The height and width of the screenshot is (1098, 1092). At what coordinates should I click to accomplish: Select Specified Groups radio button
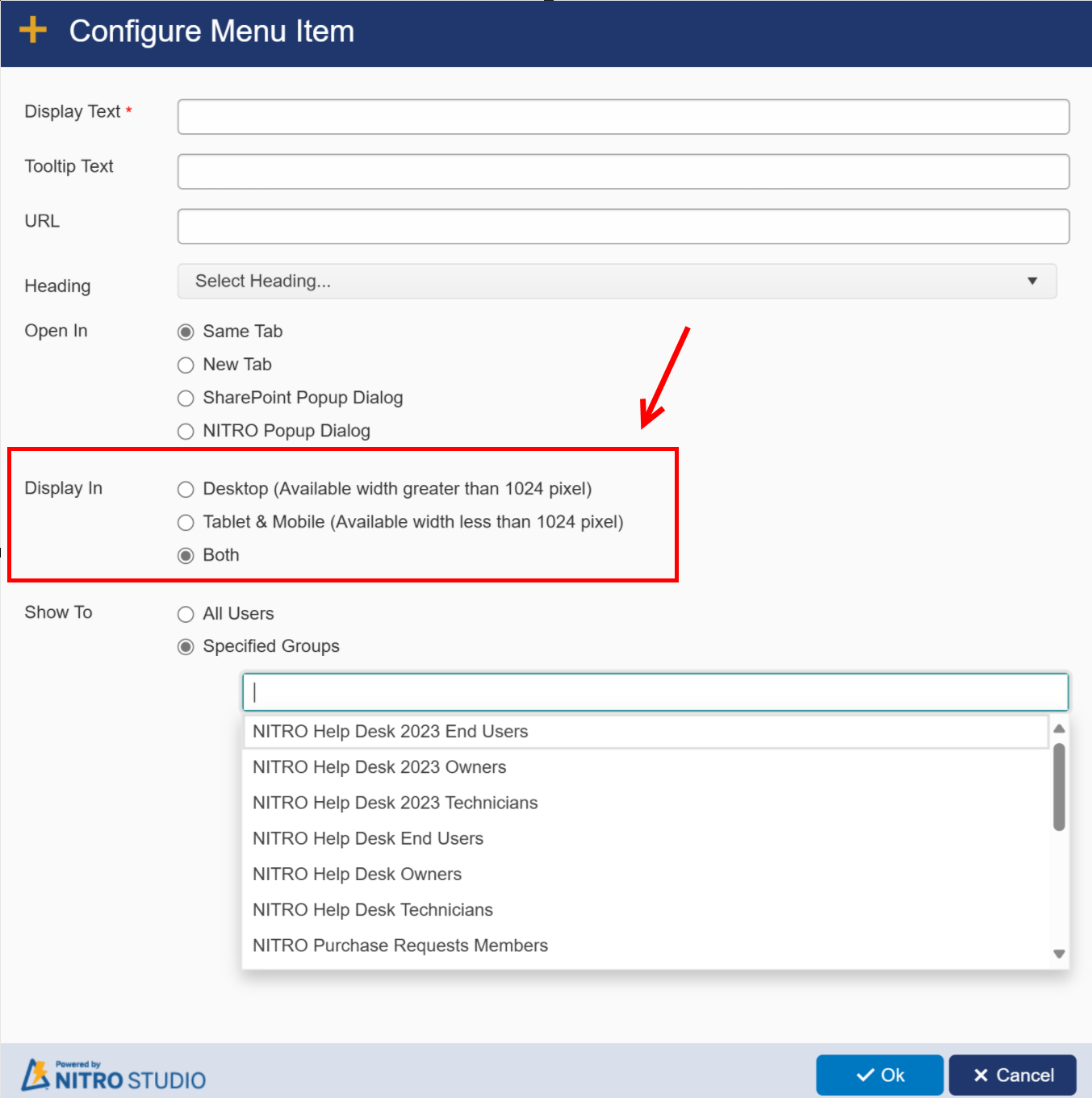pos(186,647)
